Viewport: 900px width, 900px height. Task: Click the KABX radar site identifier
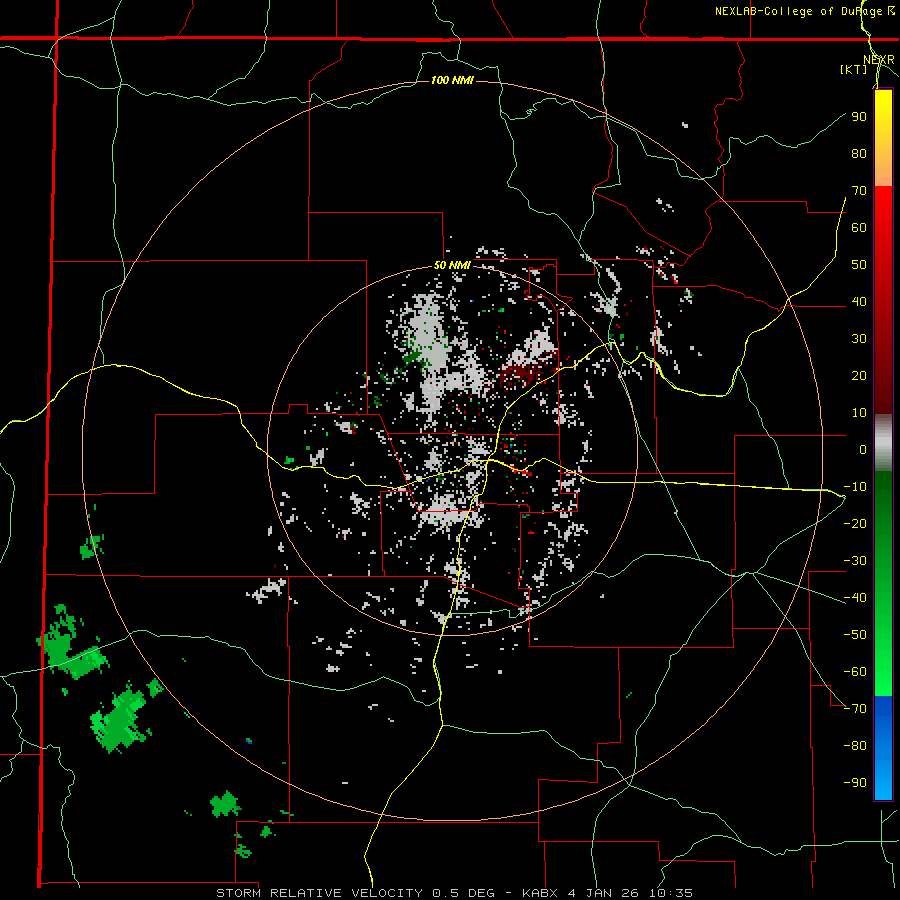[540, 893]
